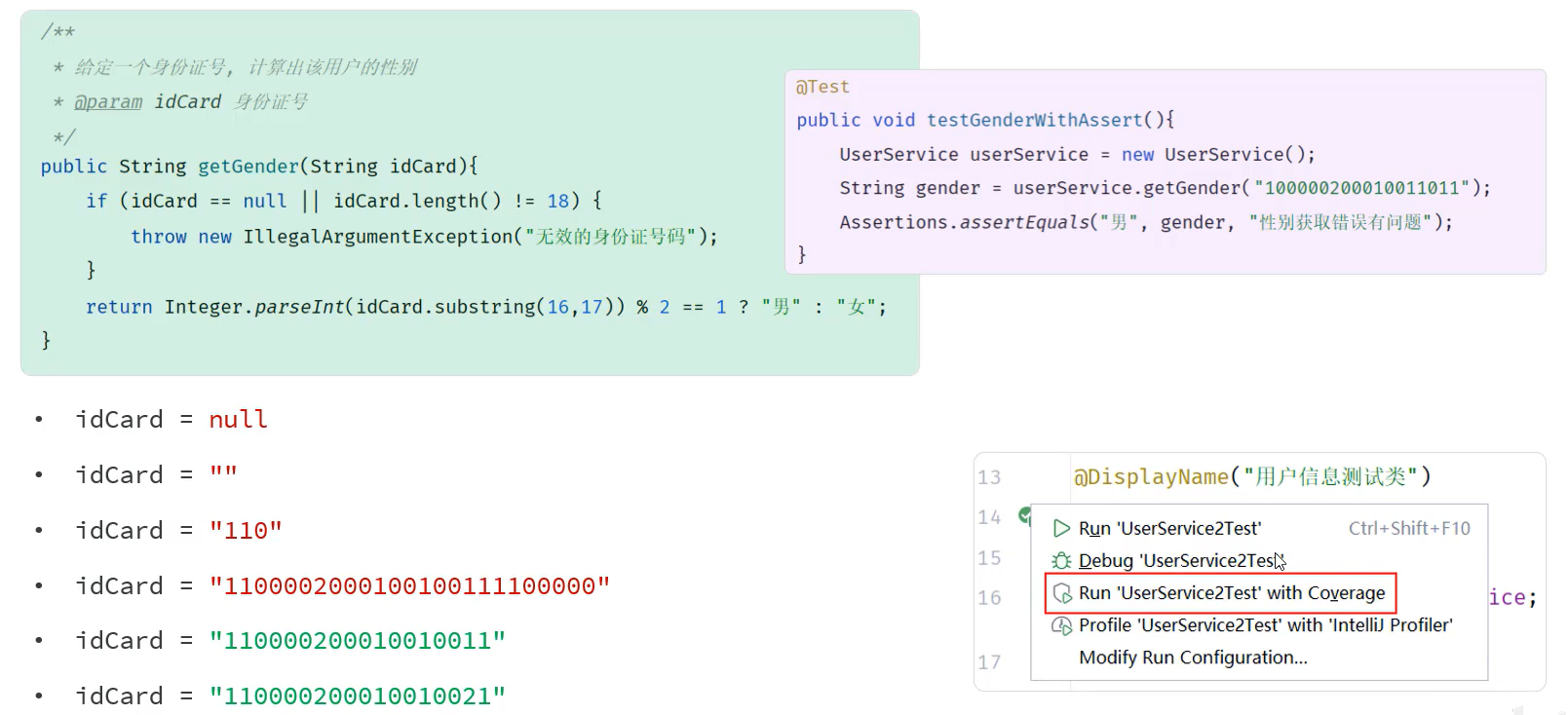Click the getGender method name in declaration
The width and height of the screenshot is (1568, 715).
[x=249, y=167]
